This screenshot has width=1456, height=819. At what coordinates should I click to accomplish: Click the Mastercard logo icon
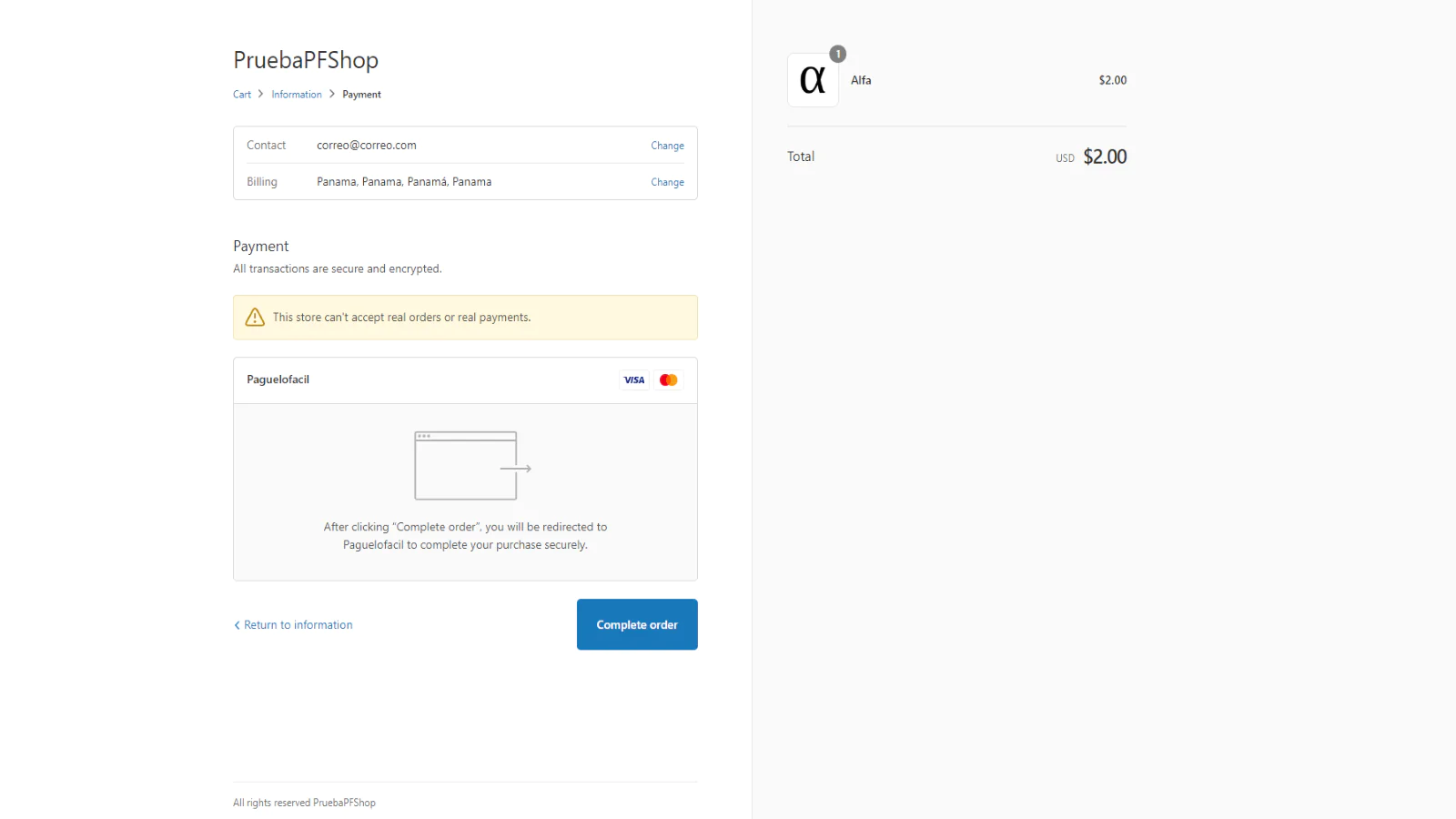(669, 380)
